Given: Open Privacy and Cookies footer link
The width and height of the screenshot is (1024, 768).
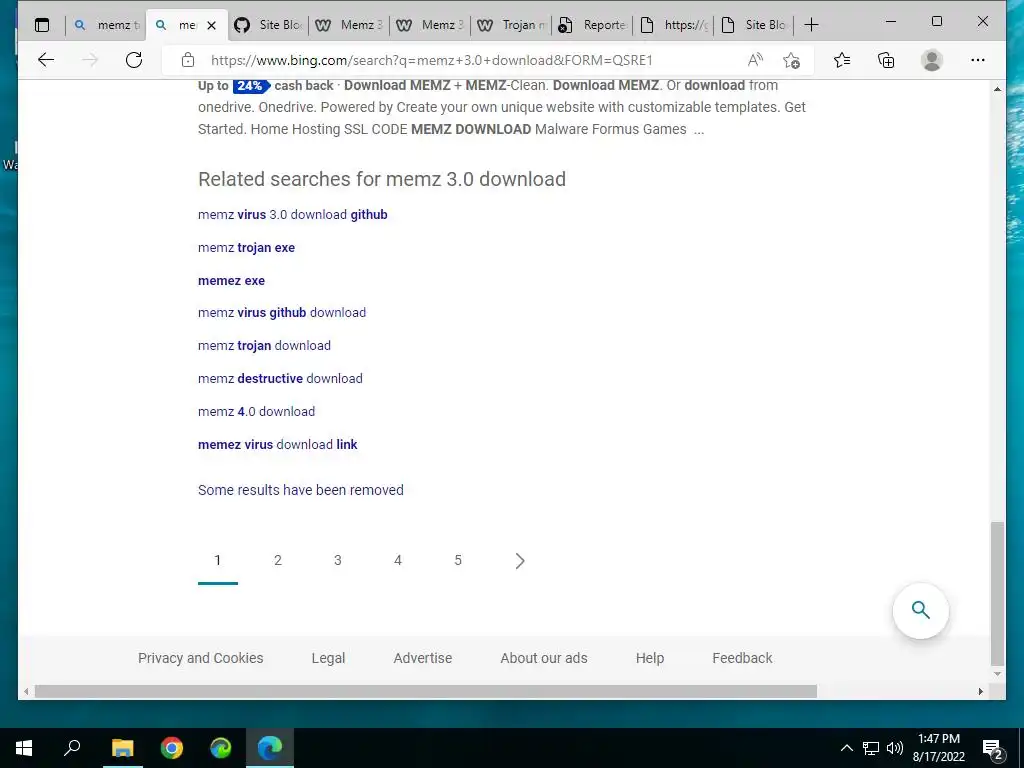Looking at the screenshot, I should [200, 658].
